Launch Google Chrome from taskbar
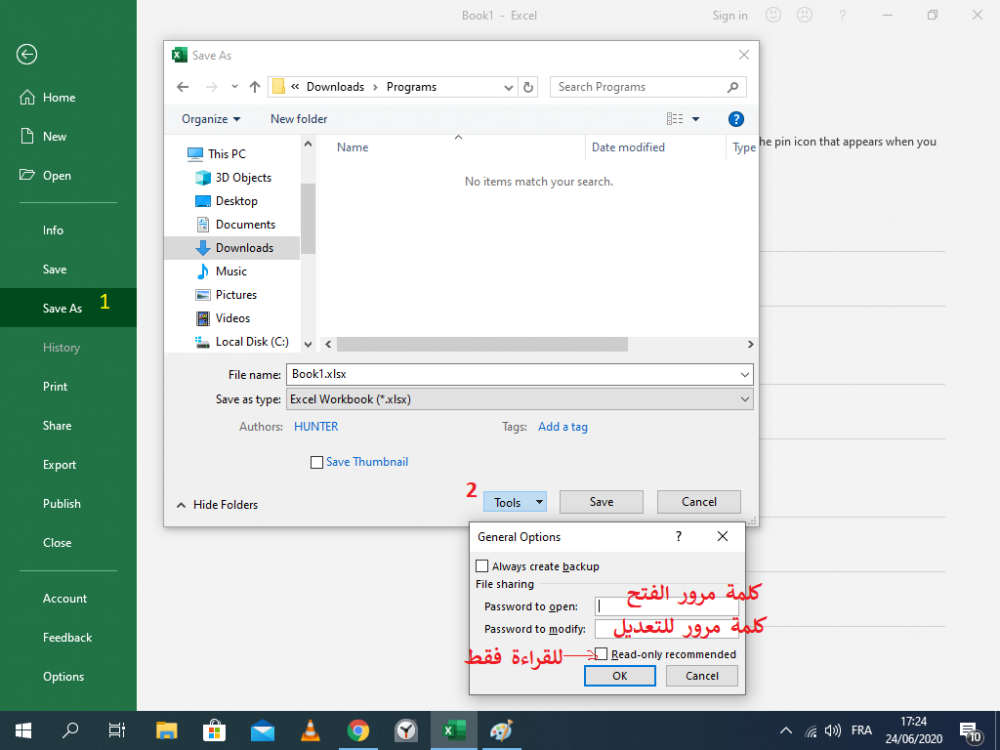 pos(358,731)
